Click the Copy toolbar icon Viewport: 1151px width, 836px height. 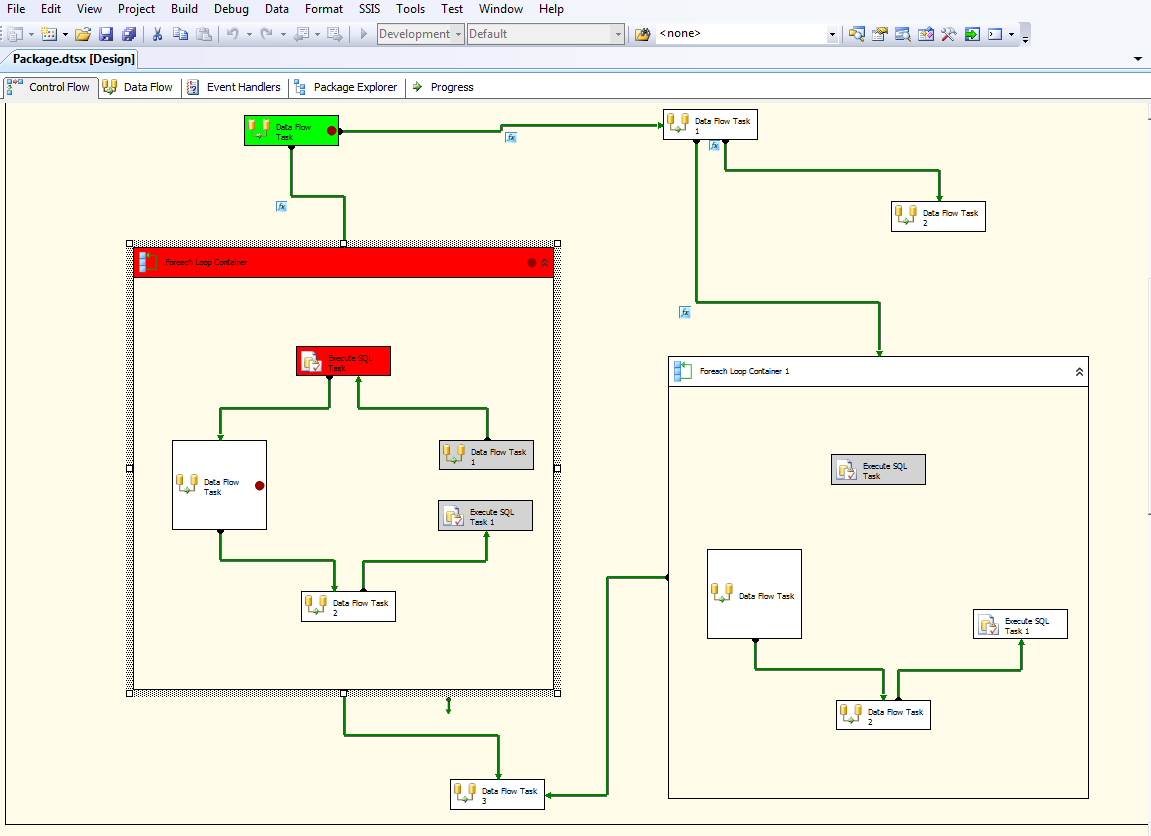(180, 33)
